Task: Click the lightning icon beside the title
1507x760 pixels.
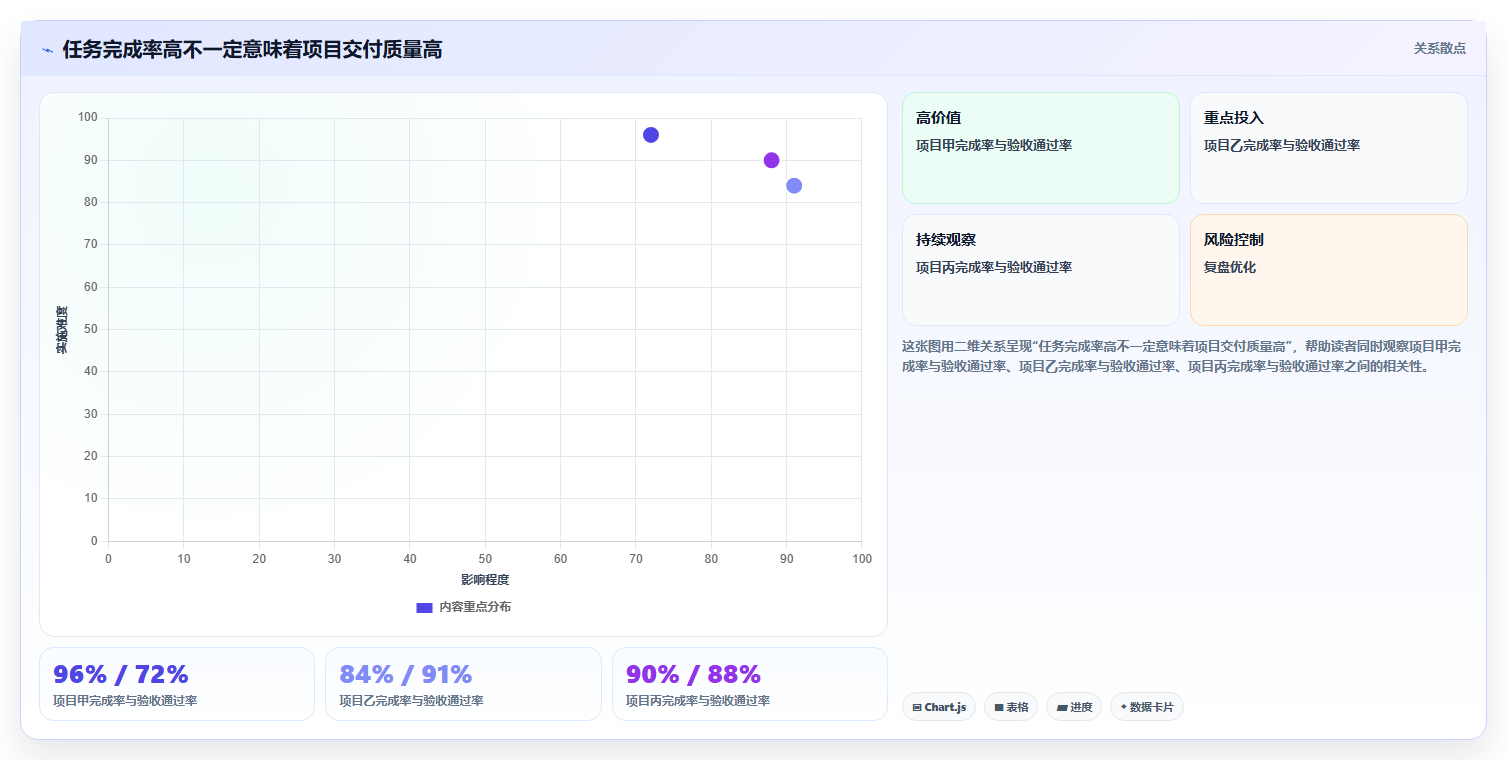Action: [47, 50]
